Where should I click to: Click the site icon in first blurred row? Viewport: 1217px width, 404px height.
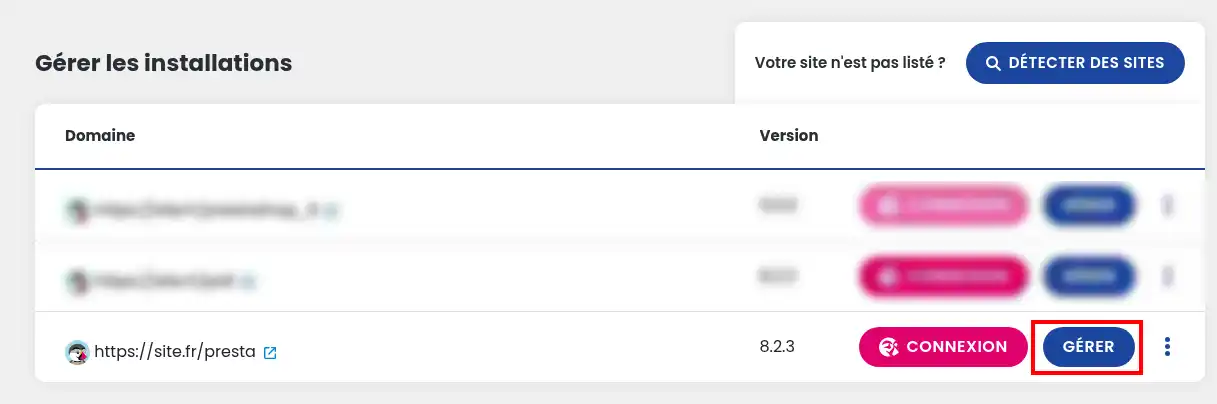(x=77, y=210)
